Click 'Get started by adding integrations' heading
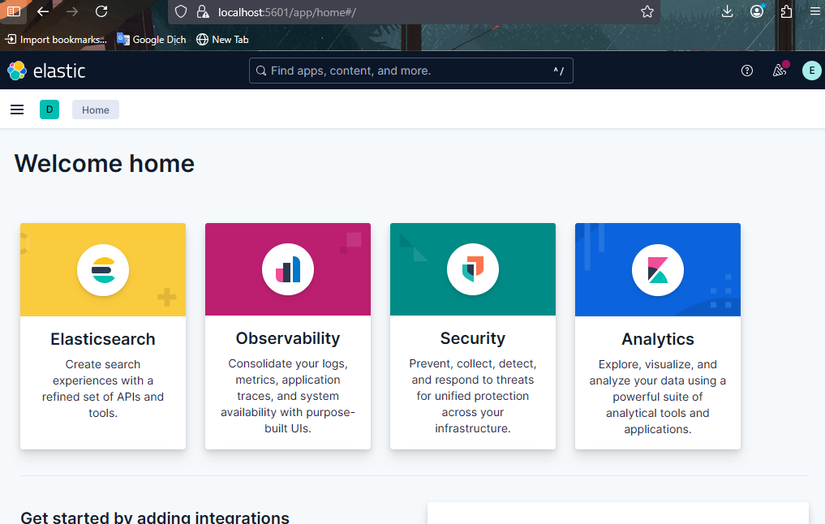Image resolution: width=825 pixels, height=524 pixels. pos(155,517)
